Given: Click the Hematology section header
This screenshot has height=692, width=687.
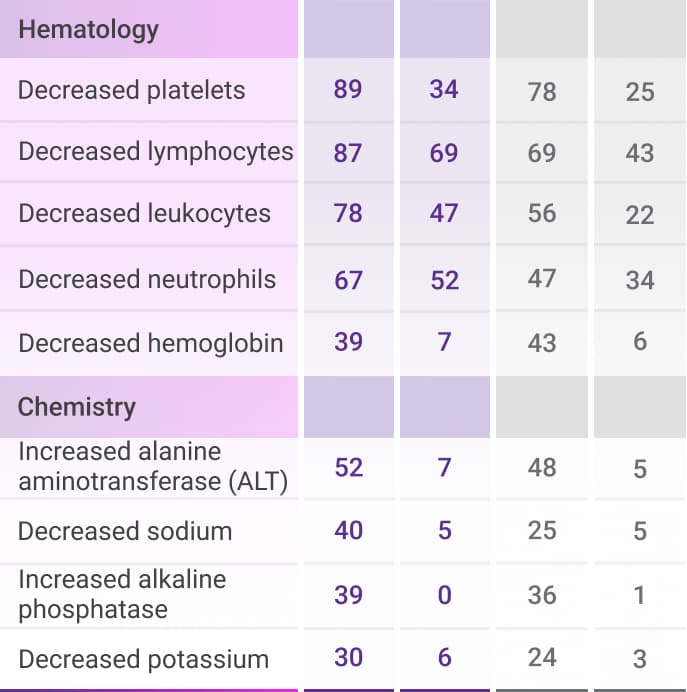Looking at the screenshot, I should point(88,29).
